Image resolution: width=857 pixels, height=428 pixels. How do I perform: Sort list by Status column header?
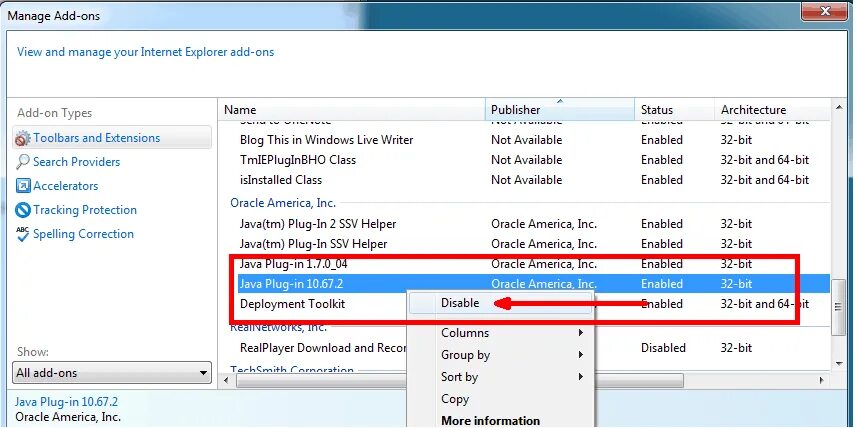(x=674, y=109)
